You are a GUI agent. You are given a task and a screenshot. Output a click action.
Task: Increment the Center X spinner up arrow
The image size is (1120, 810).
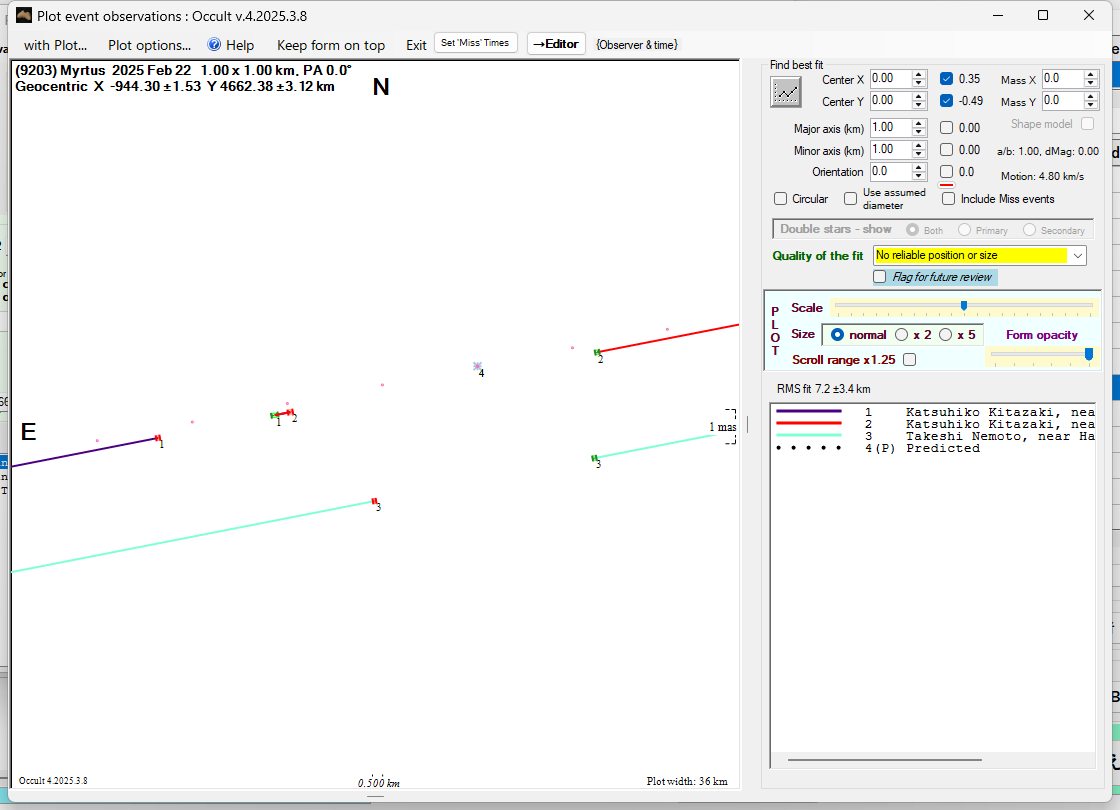click(x=919, y=74)
